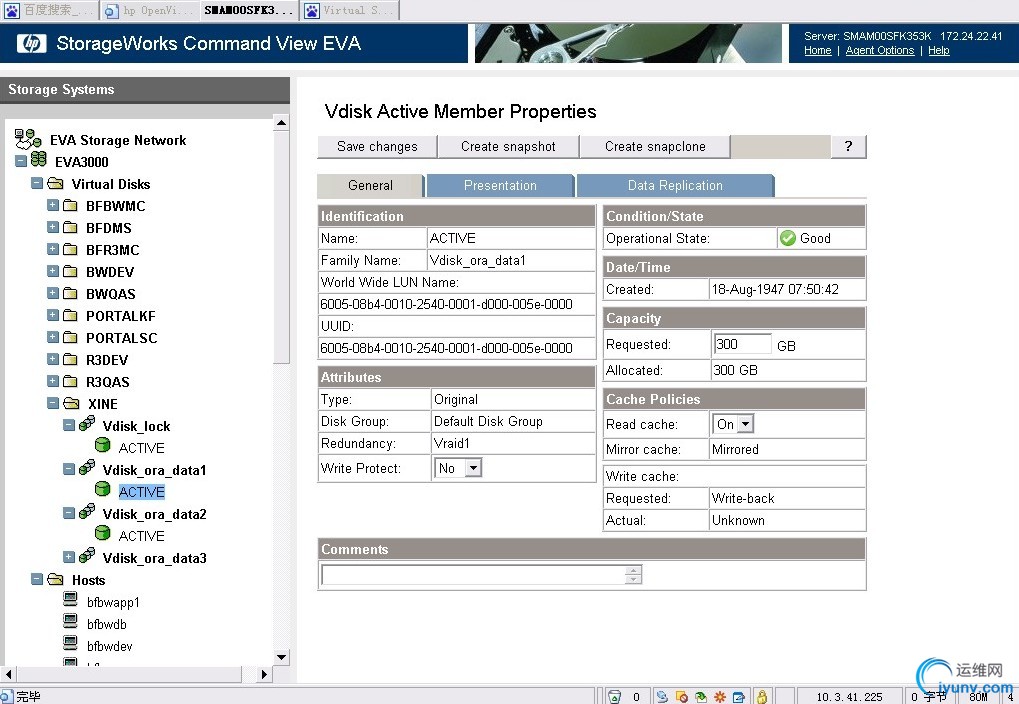Click the open XINE folder icon
The width and height of the screenshot is (1019, 704).
[x=71, y=404]
